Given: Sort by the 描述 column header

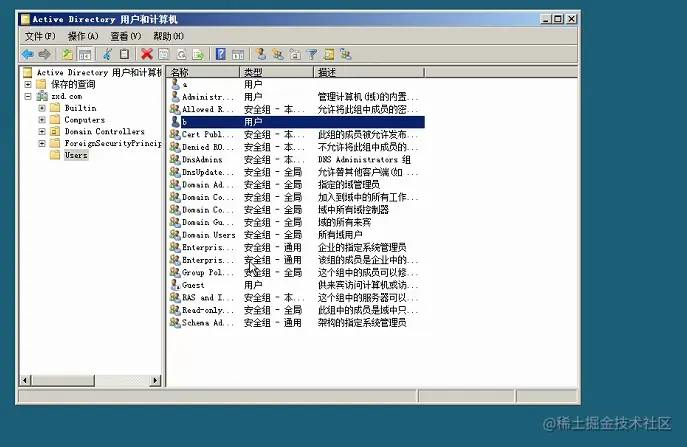Looking at the screenshot, I should click(x=369, y=72).
